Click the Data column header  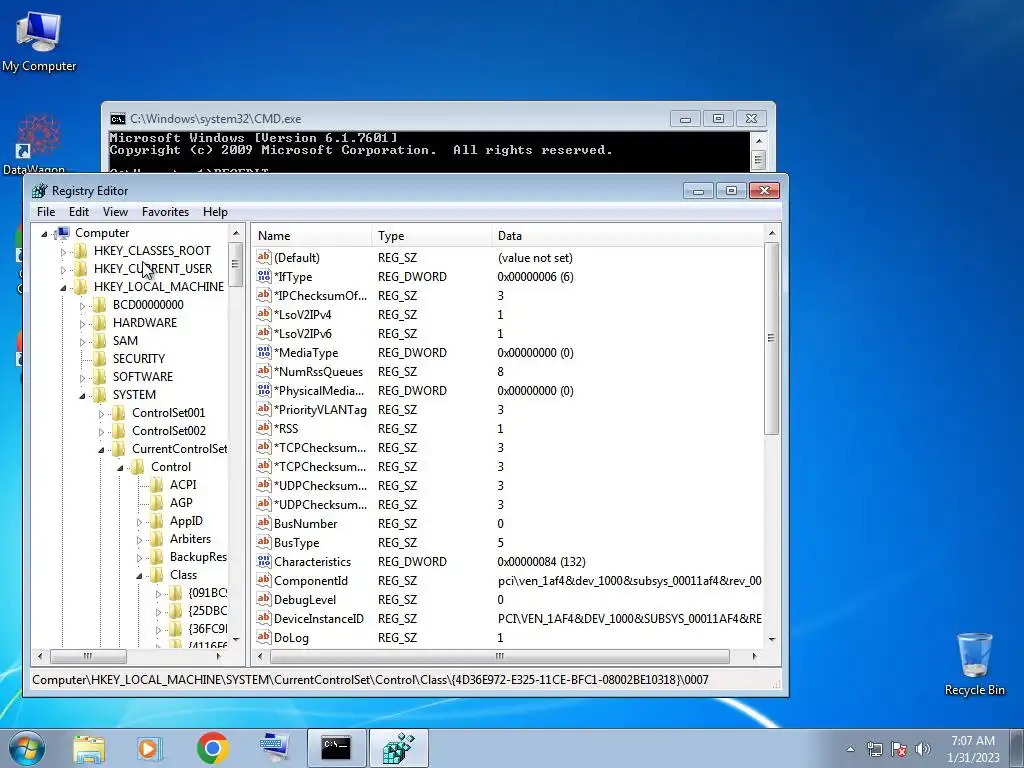point(627,236)
